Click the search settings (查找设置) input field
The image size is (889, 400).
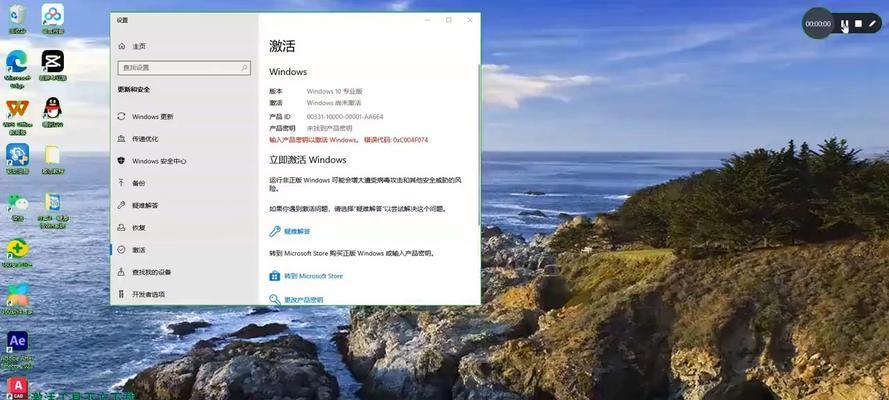pos(184,68)
